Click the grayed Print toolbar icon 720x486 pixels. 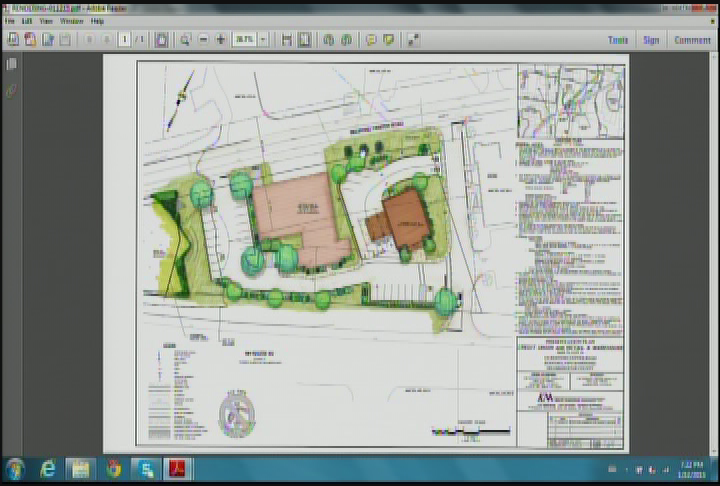coord(65,40)
